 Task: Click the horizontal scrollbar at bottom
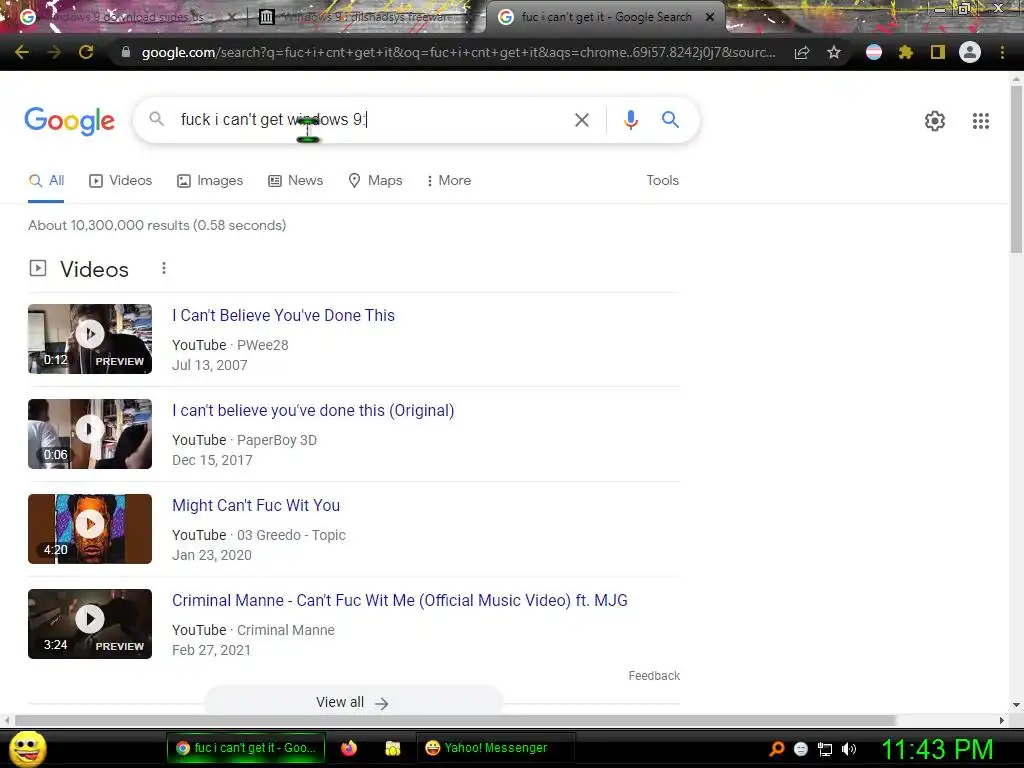(455, 720)
